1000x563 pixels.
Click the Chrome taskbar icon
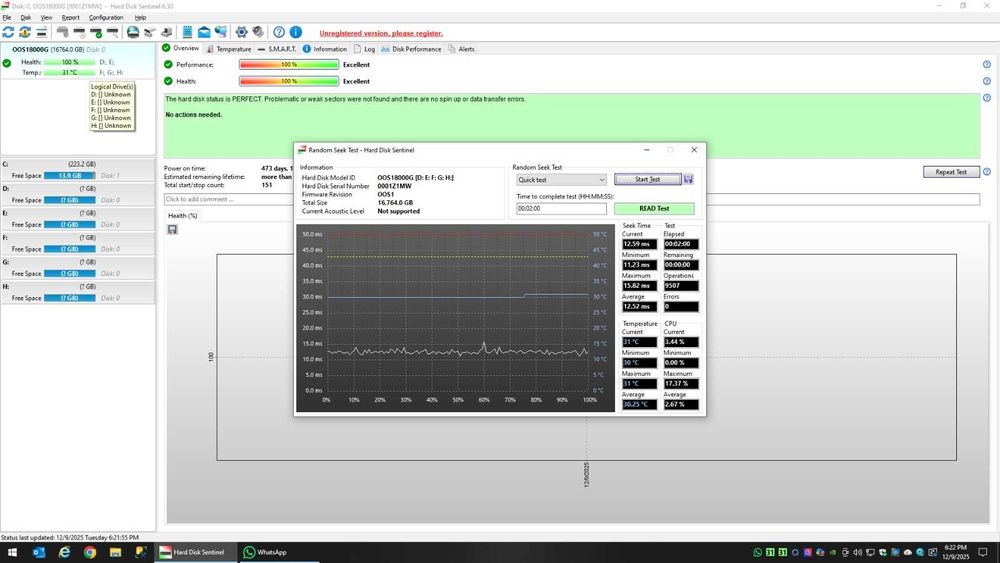(x=90, y=552)
